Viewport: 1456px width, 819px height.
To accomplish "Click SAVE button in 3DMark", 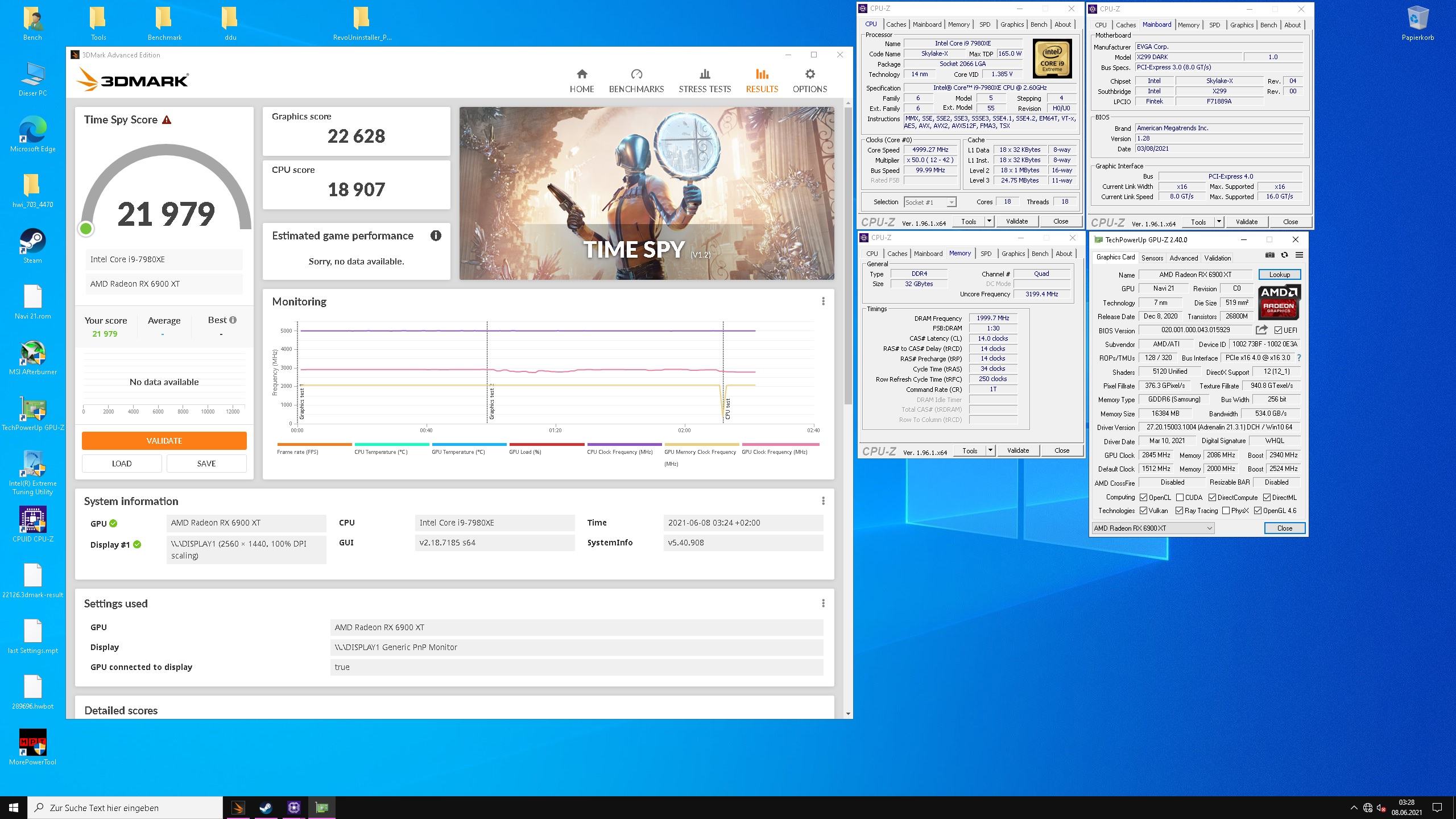I will click(x=206, y=464).
